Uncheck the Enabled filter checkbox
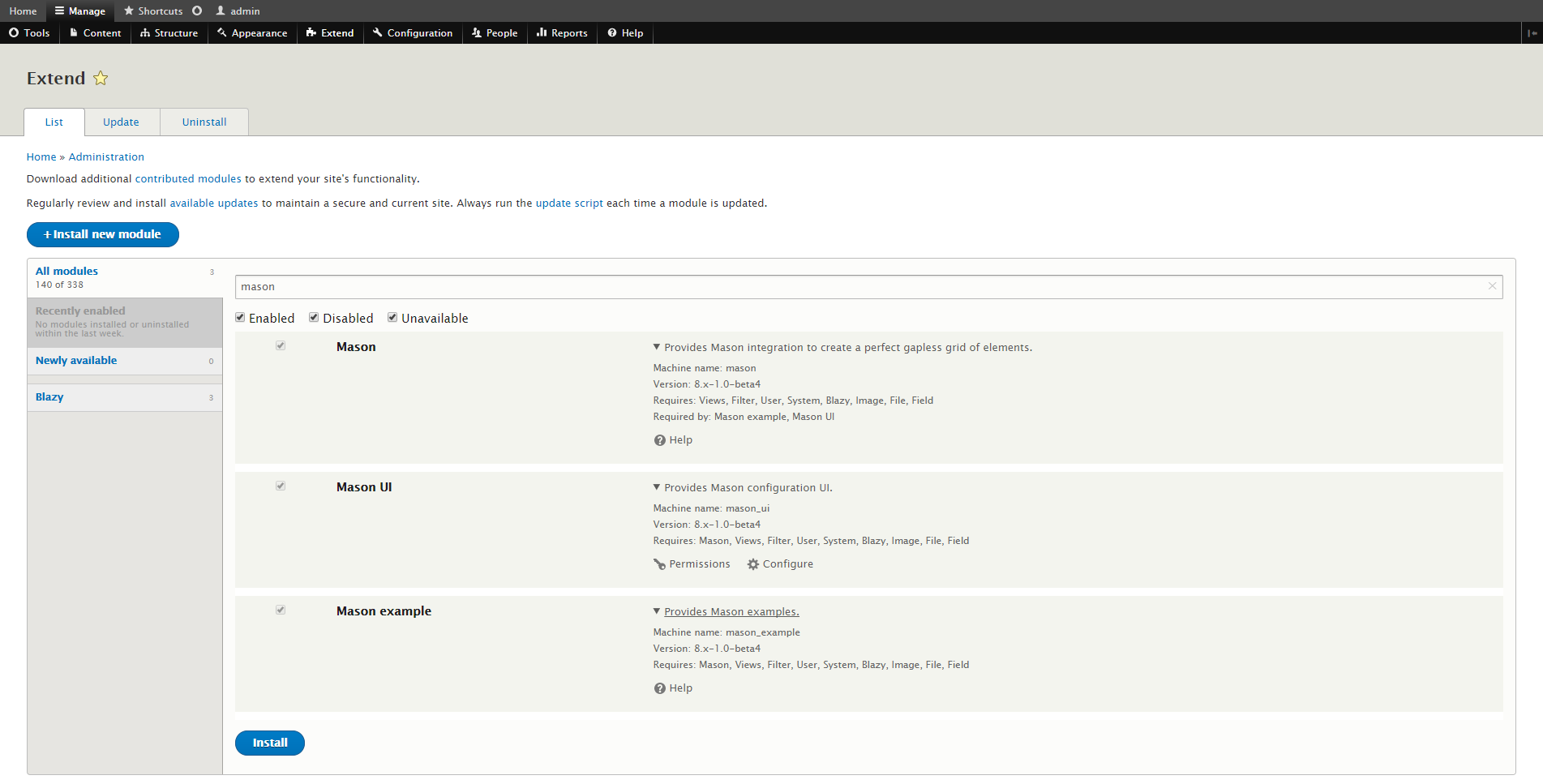 pyautogui.click(x=240, y=318)
